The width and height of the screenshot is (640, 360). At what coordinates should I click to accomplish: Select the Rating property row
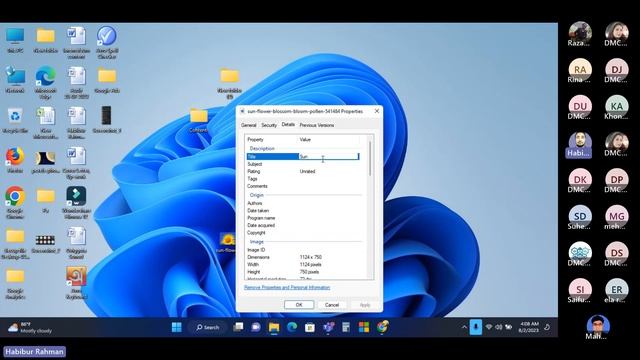tap(303, 171)
